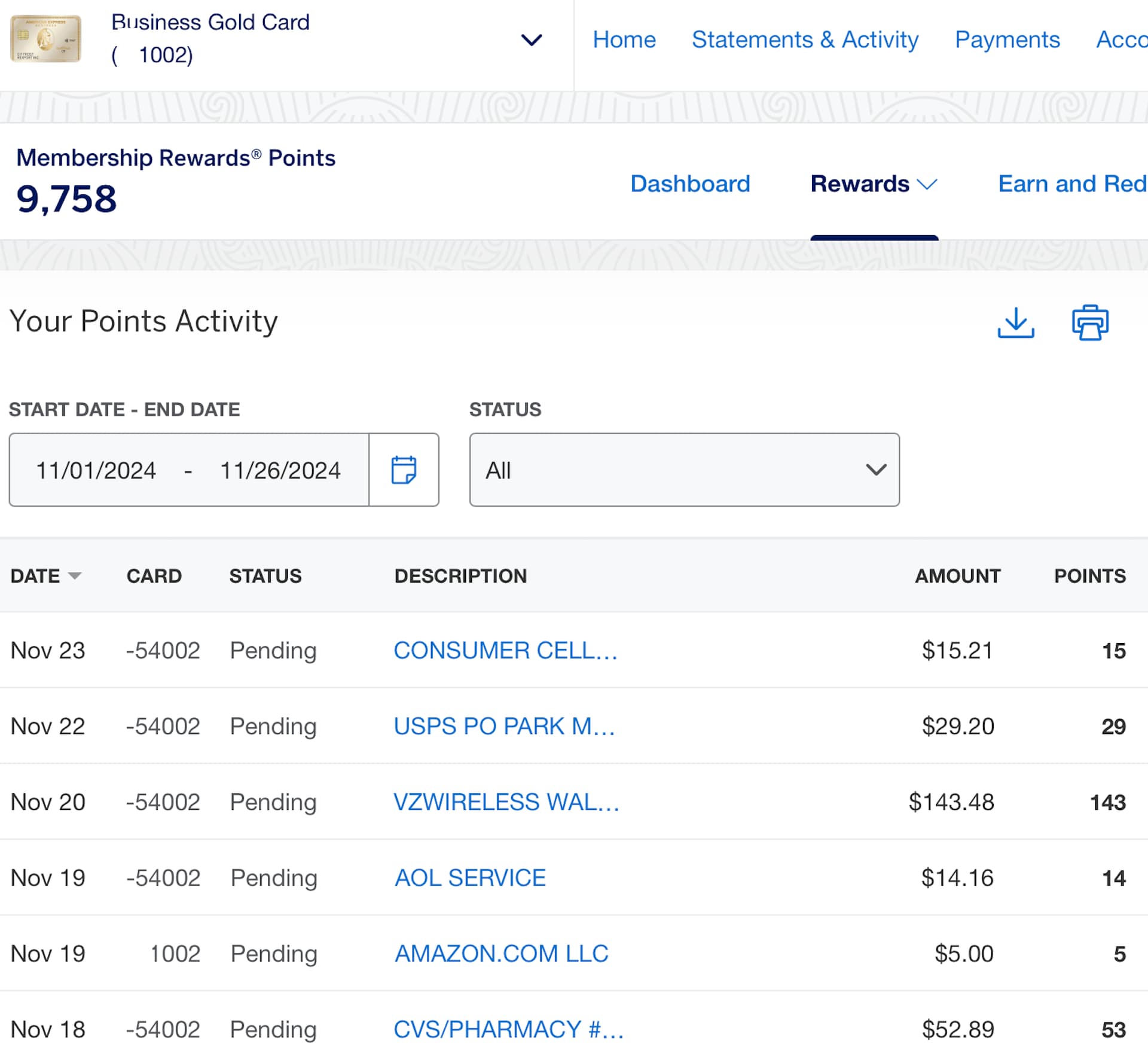View CVS/PHARMACY transaction details
Image resolution: width=1148 pixels, height=1051 pixels.
[x=508, y=1029]
